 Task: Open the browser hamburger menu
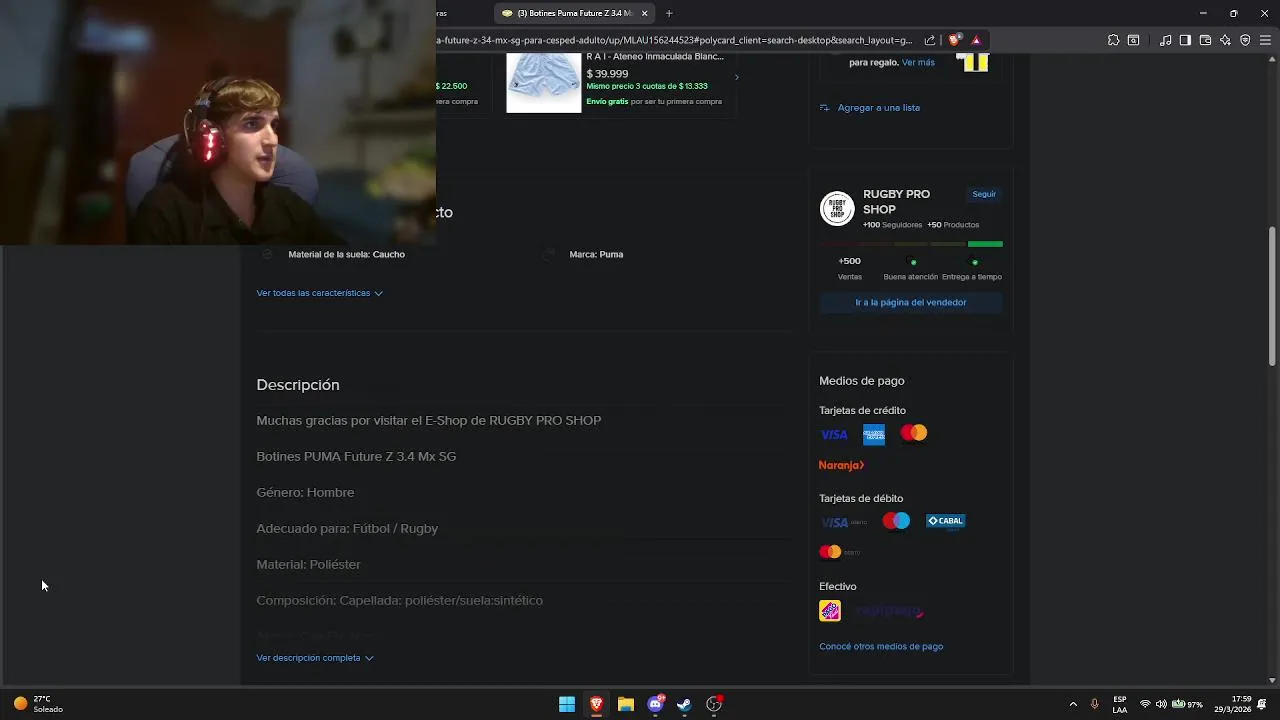point(1264,40)
